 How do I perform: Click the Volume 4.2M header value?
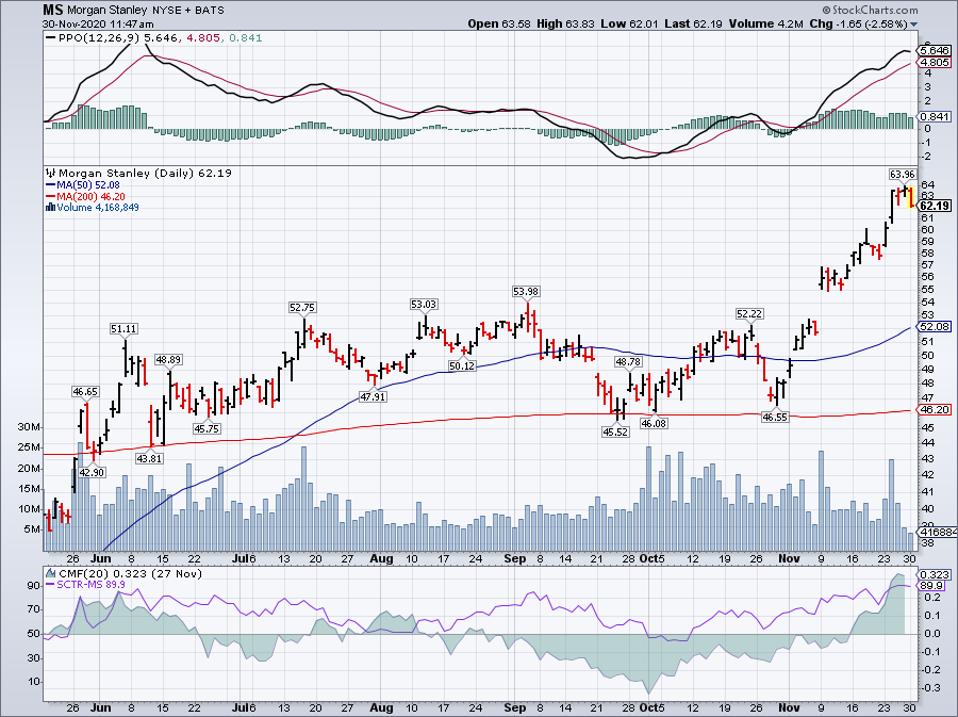(767, 24)
